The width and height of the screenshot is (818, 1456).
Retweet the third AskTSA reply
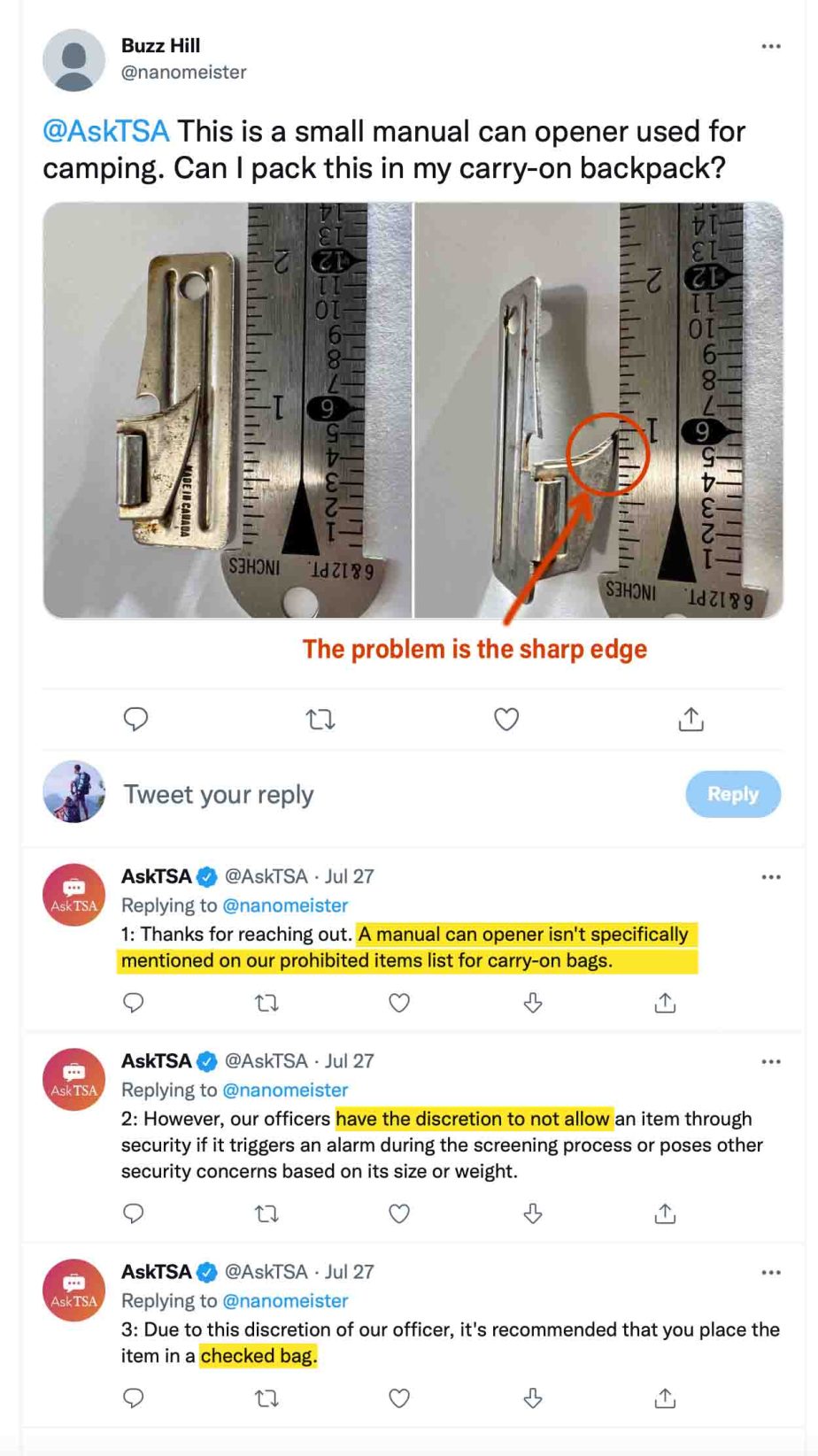pyautogui.click(x=266, y=1398)
